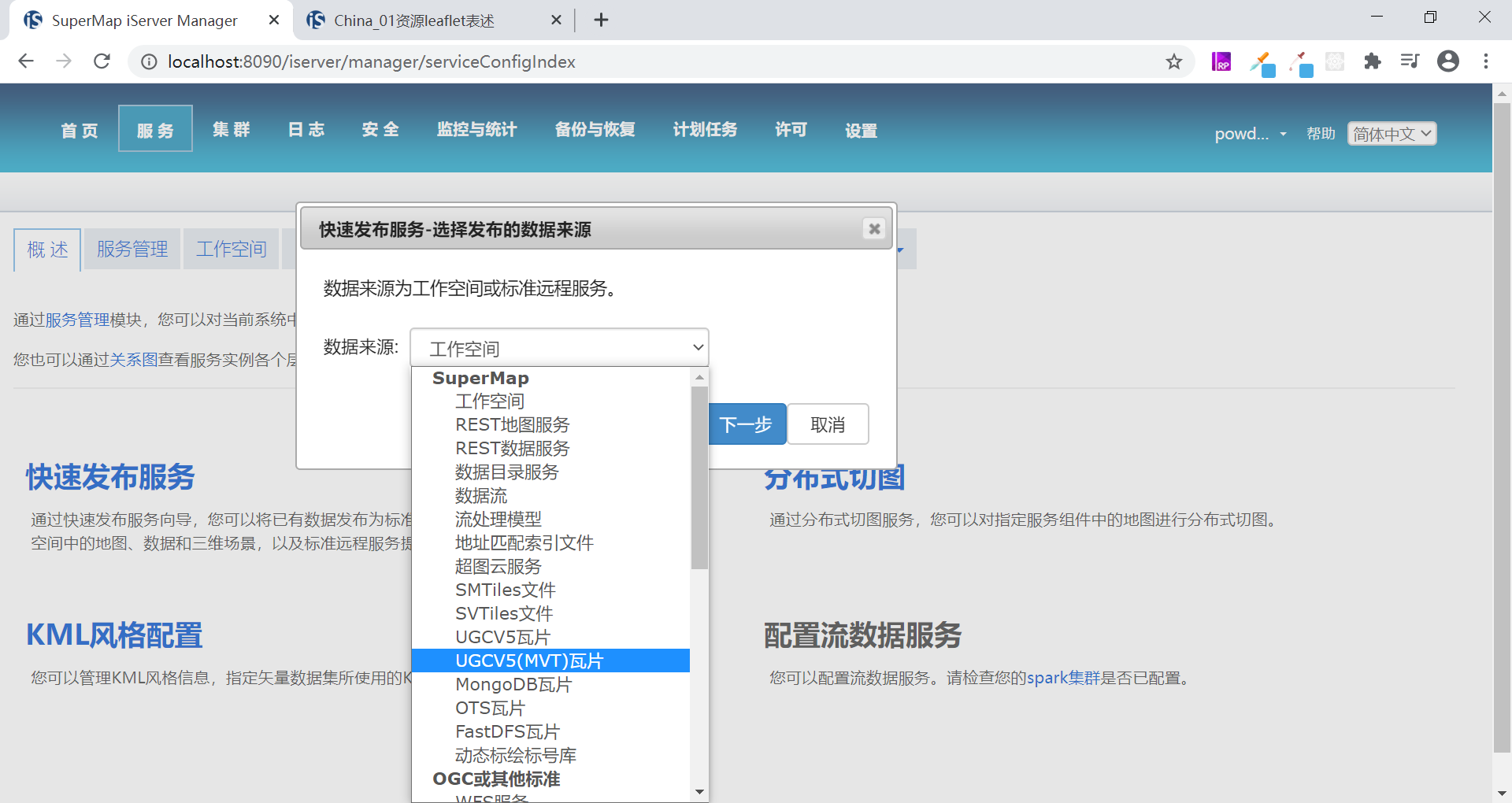Screen dimensions: 1512x803
Task: Close the China_01资源leaflet表述 tab
Action: [x=556, y=20]
